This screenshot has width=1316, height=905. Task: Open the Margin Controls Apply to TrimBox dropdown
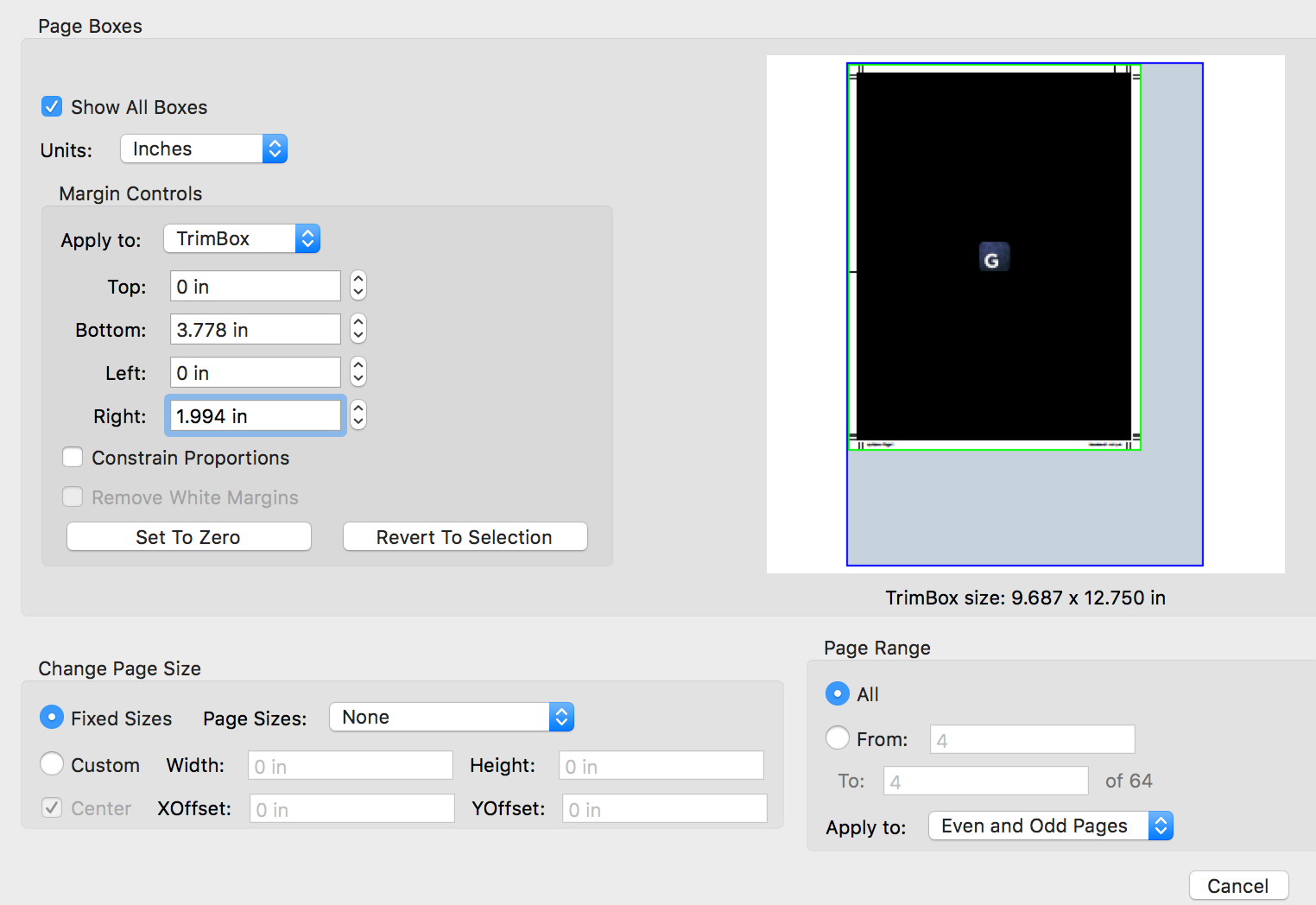(x=242, y=238)
